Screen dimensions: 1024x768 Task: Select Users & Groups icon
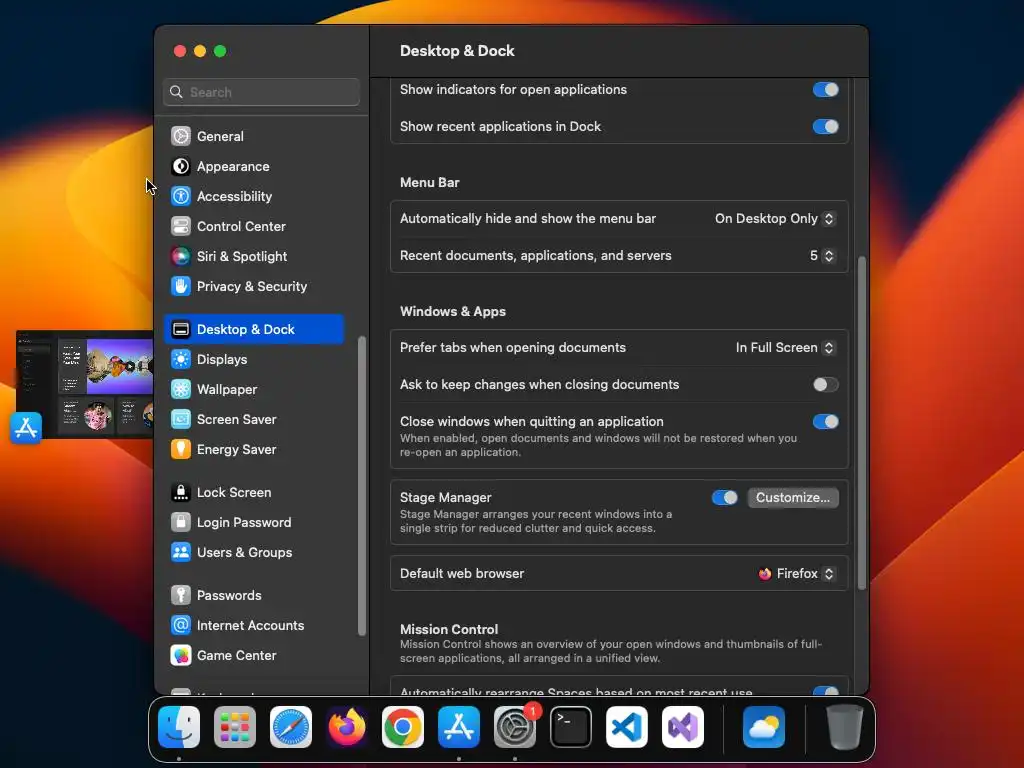(x=181, y=552)
